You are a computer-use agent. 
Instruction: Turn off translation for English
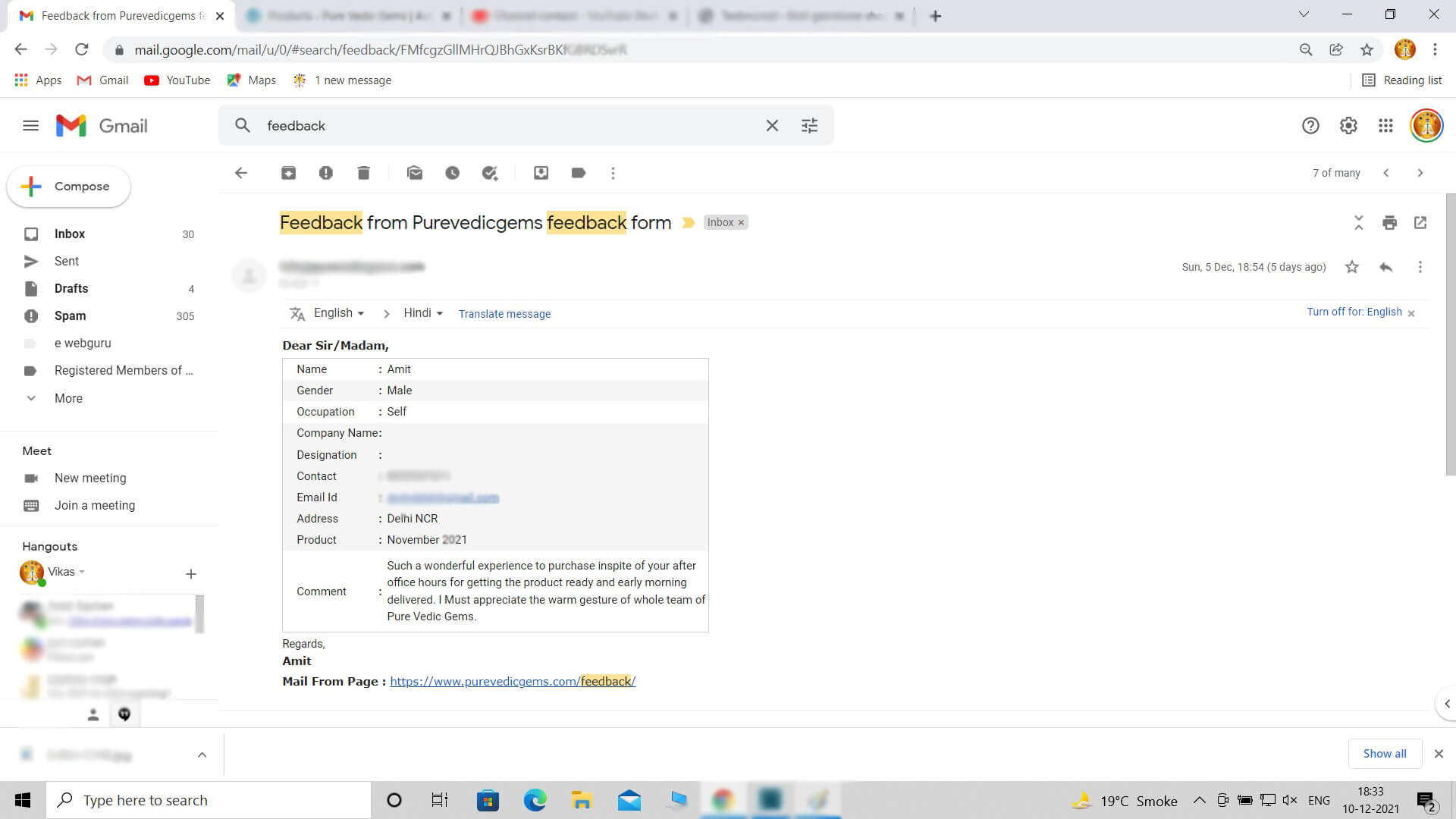click(x=1354, y=312)
